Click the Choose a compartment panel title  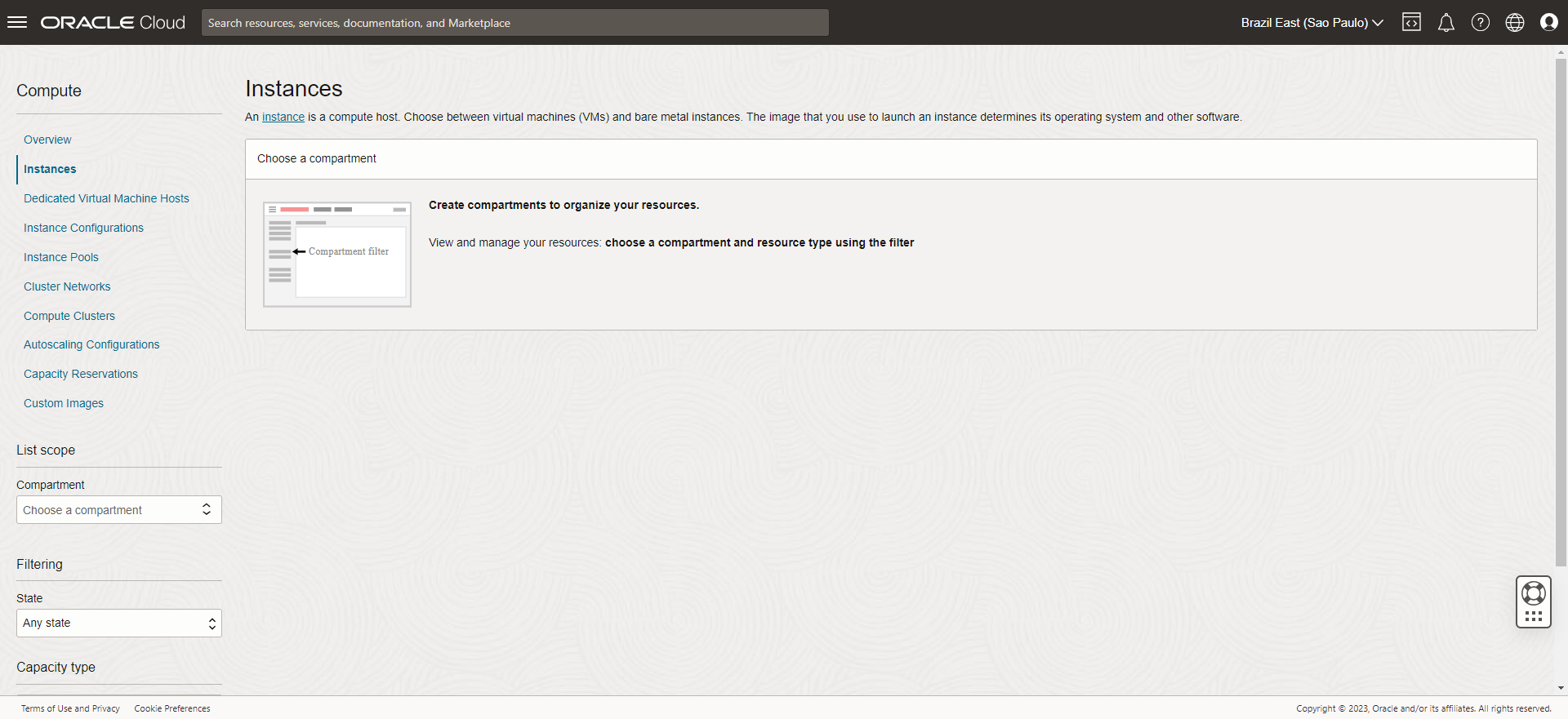click(317, 158)
